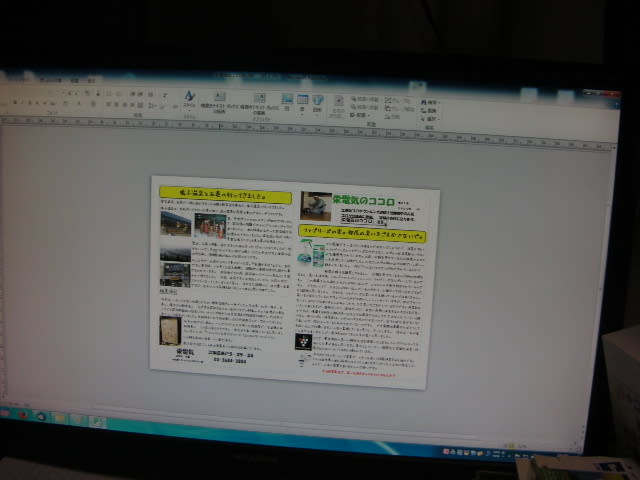Justify paragraph with justify icon
The width and height of the screenshot is (640, 480).
point(132,105)
